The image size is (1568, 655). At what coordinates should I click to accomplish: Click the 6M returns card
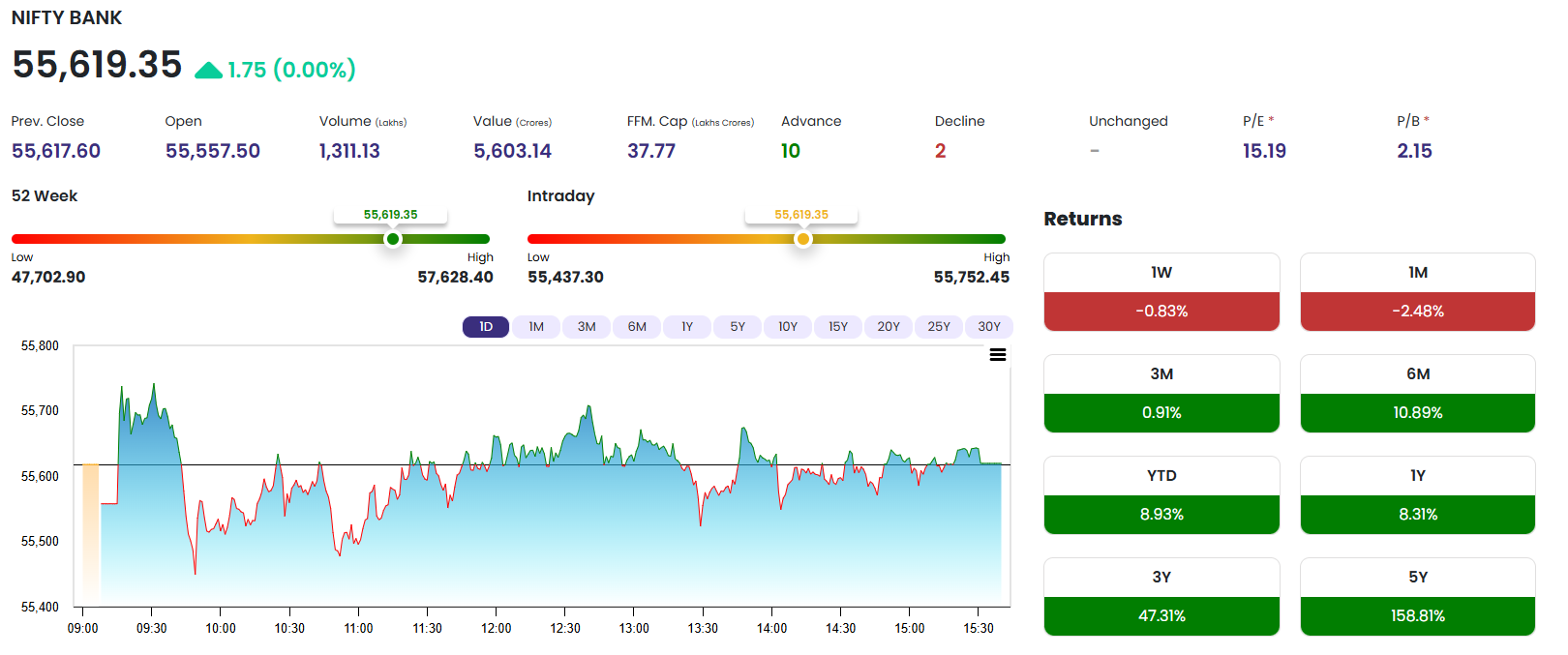[1418, 394]
